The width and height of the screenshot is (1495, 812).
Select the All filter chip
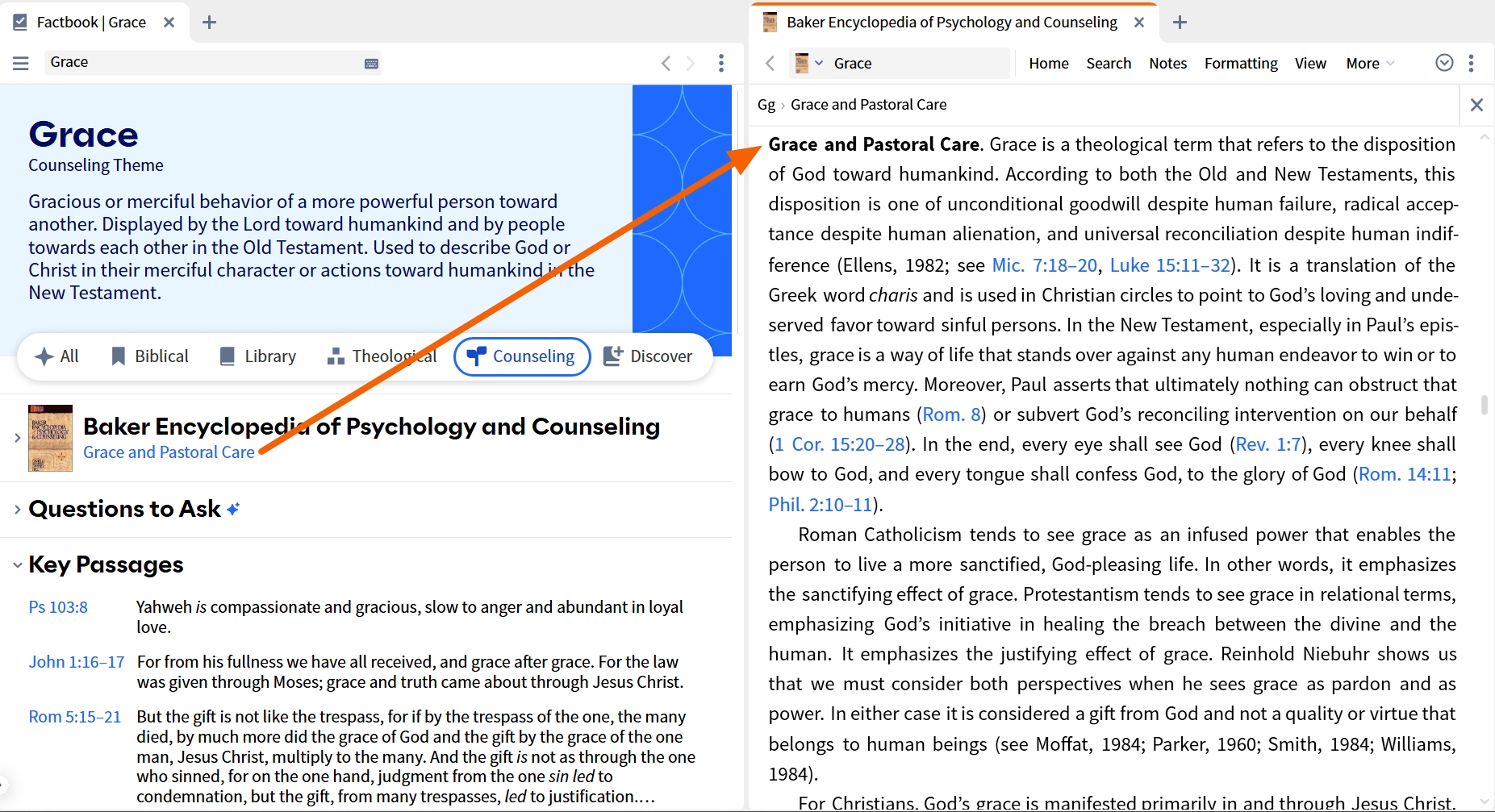coord(56,356)
